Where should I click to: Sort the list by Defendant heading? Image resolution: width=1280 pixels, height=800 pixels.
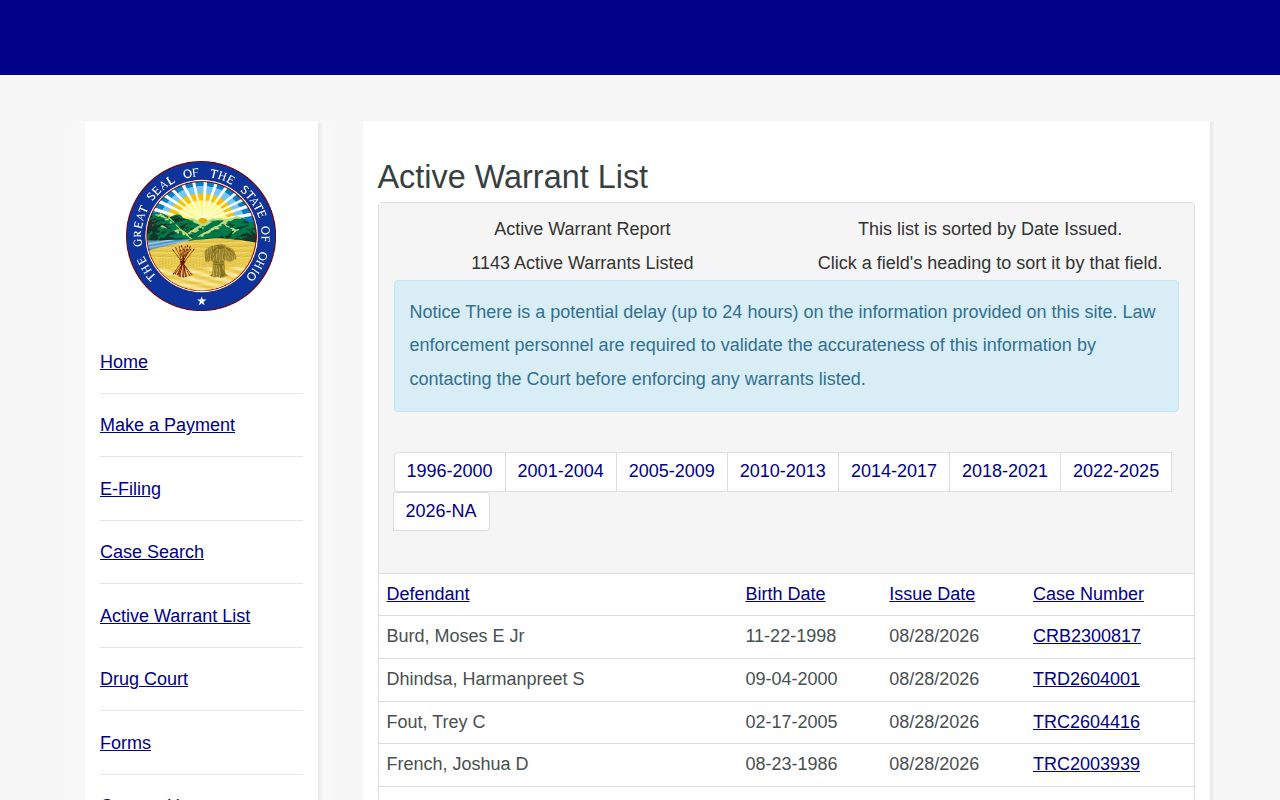point(428,594)
